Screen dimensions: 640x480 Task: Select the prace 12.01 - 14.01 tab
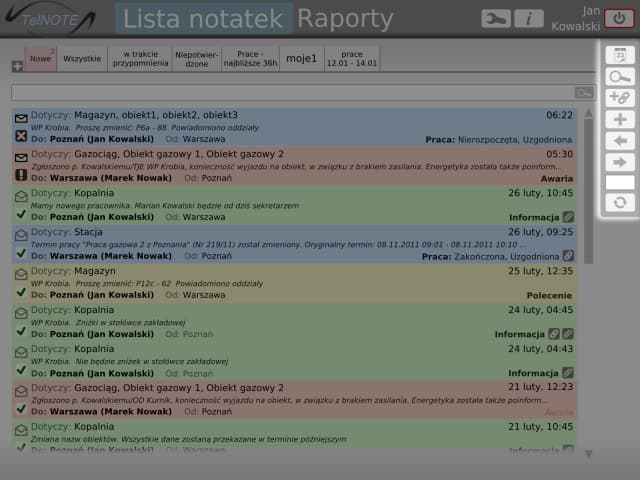click(352, 59)
